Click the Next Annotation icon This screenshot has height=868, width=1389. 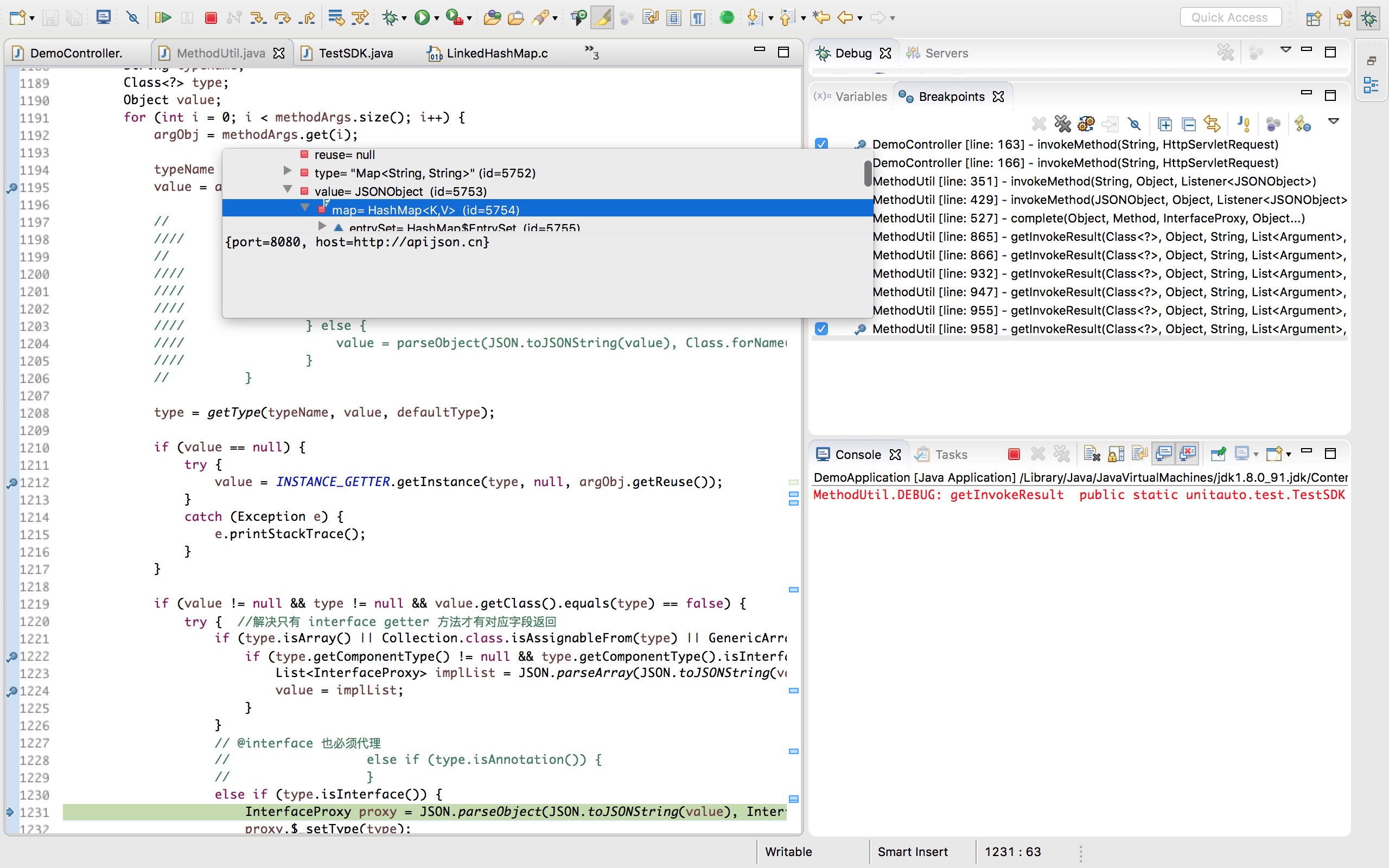(755, 18)
